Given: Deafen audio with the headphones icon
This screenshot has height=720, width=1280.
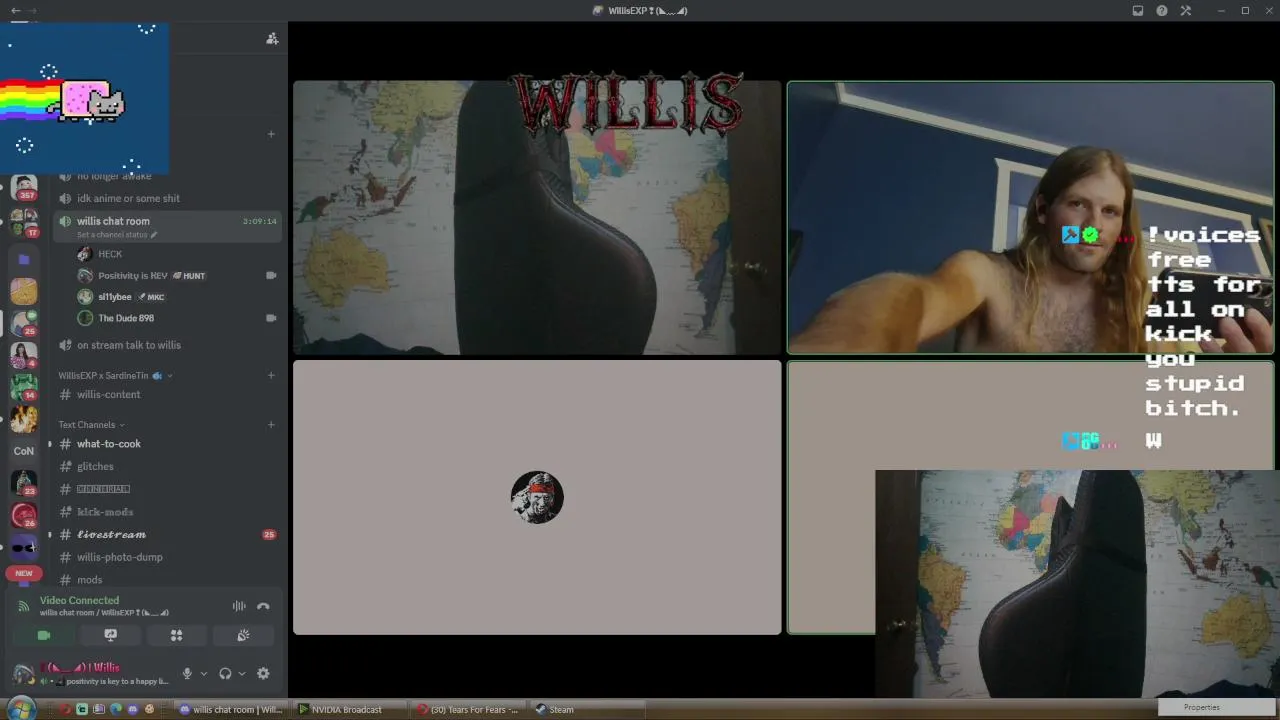Looking at the screenshot, I should click(225, 674).
